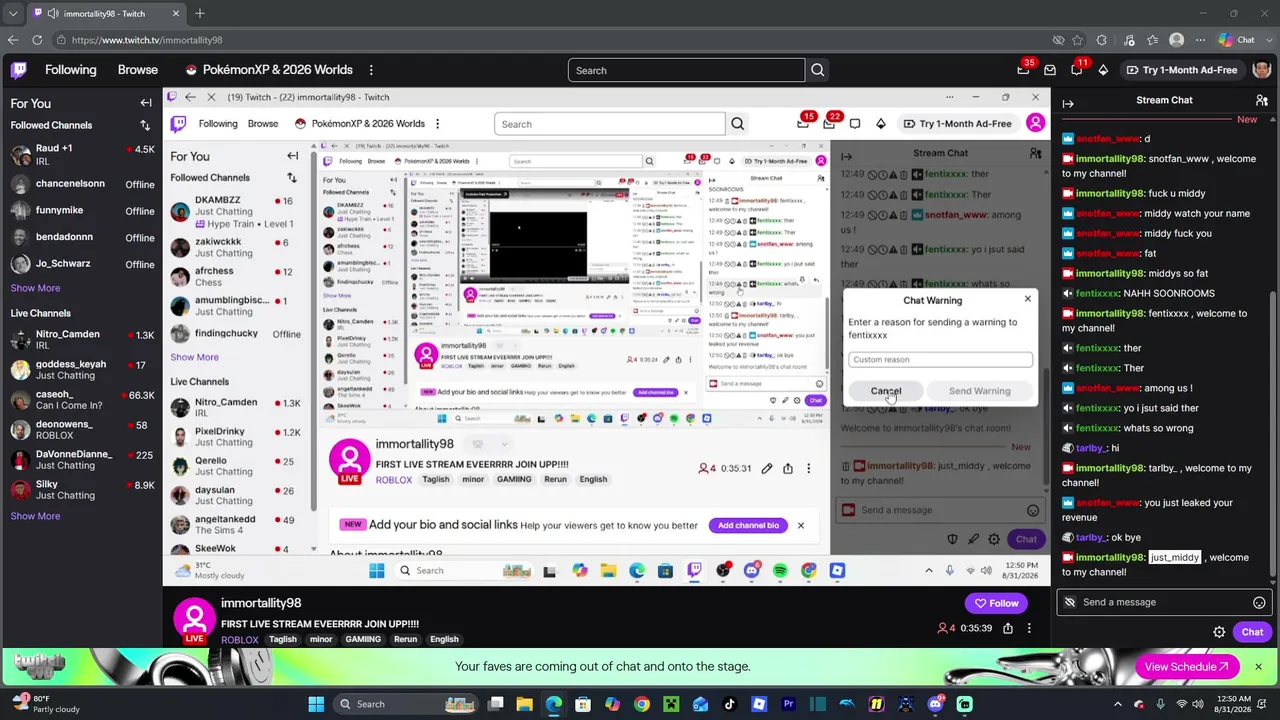Viewport: 1280px width, 720px height.
Task: Collapse the For You sidebar
Action: 146,103
